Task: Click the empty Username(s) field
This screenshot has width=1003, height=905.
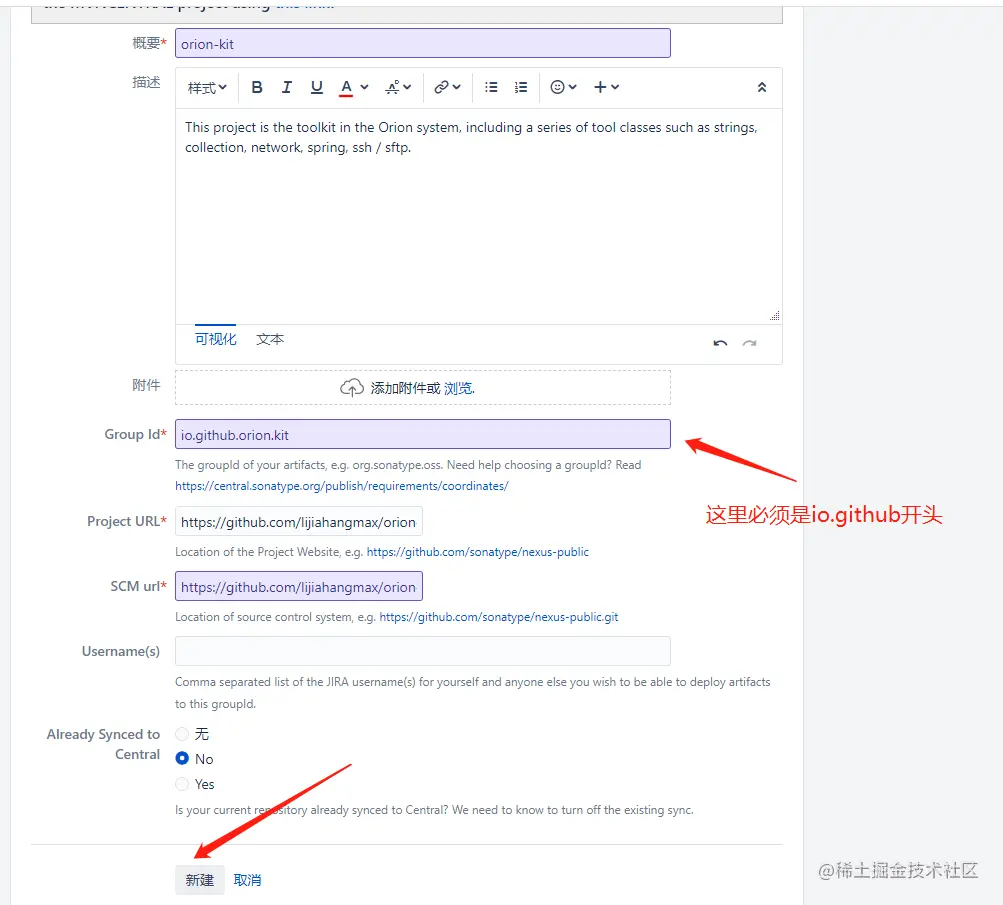Action: click(423, 651)
